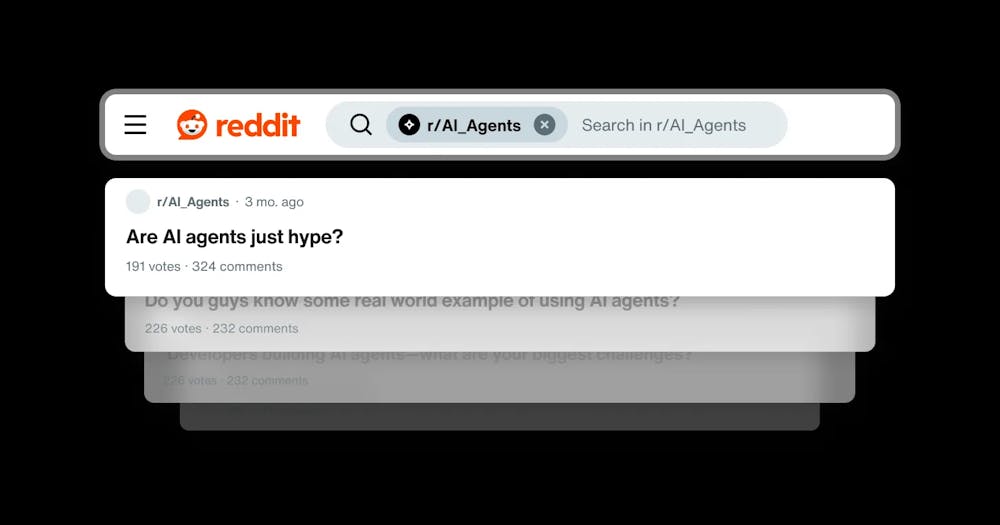The image size is (1000, 525).
Task: Click the round subreddit avatar on first post
Action: point(138,202)
